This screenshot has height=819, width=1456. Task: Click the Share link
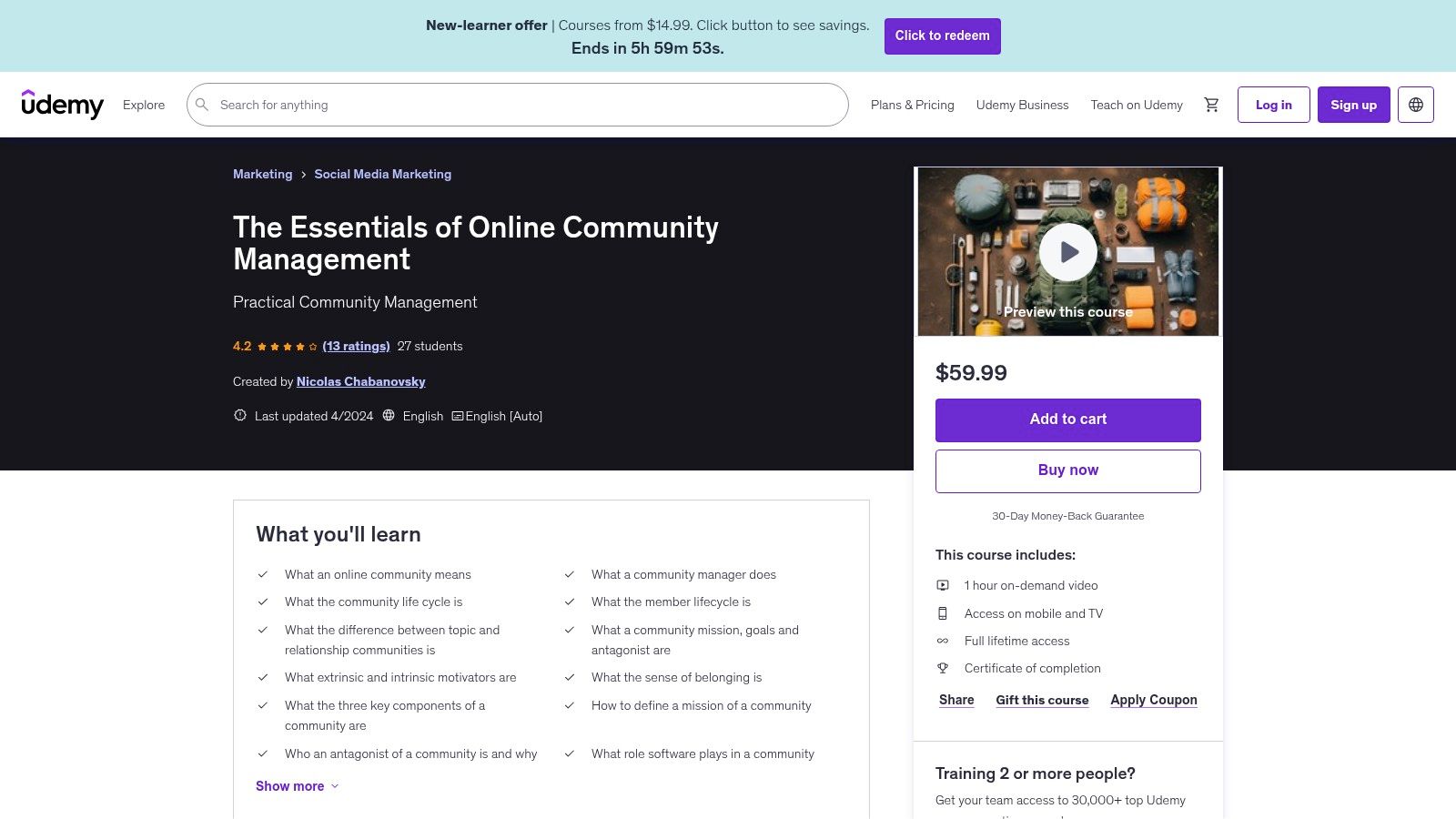956,700
